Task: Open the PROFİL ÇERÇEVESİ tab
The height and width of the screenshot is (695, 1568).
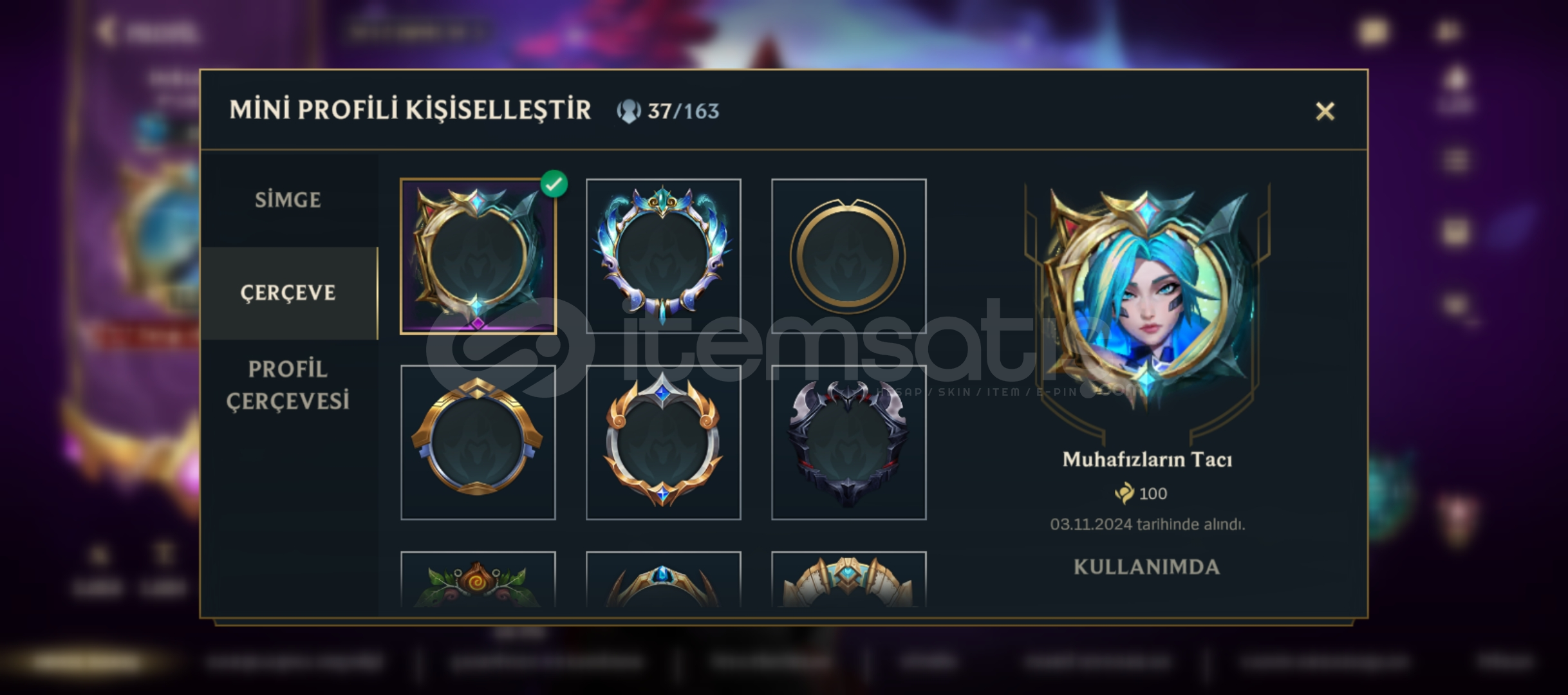Action: [288, 385]
